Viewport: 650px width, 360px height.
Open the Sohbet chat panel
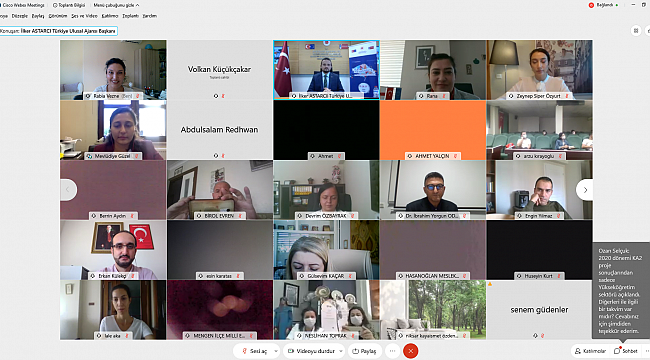[x=626, y=351]
